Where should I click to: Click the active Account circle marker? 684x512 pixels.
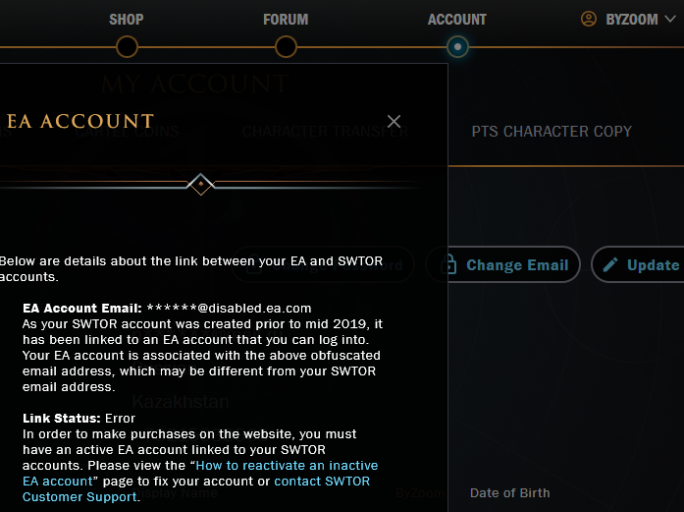[457, 46]
